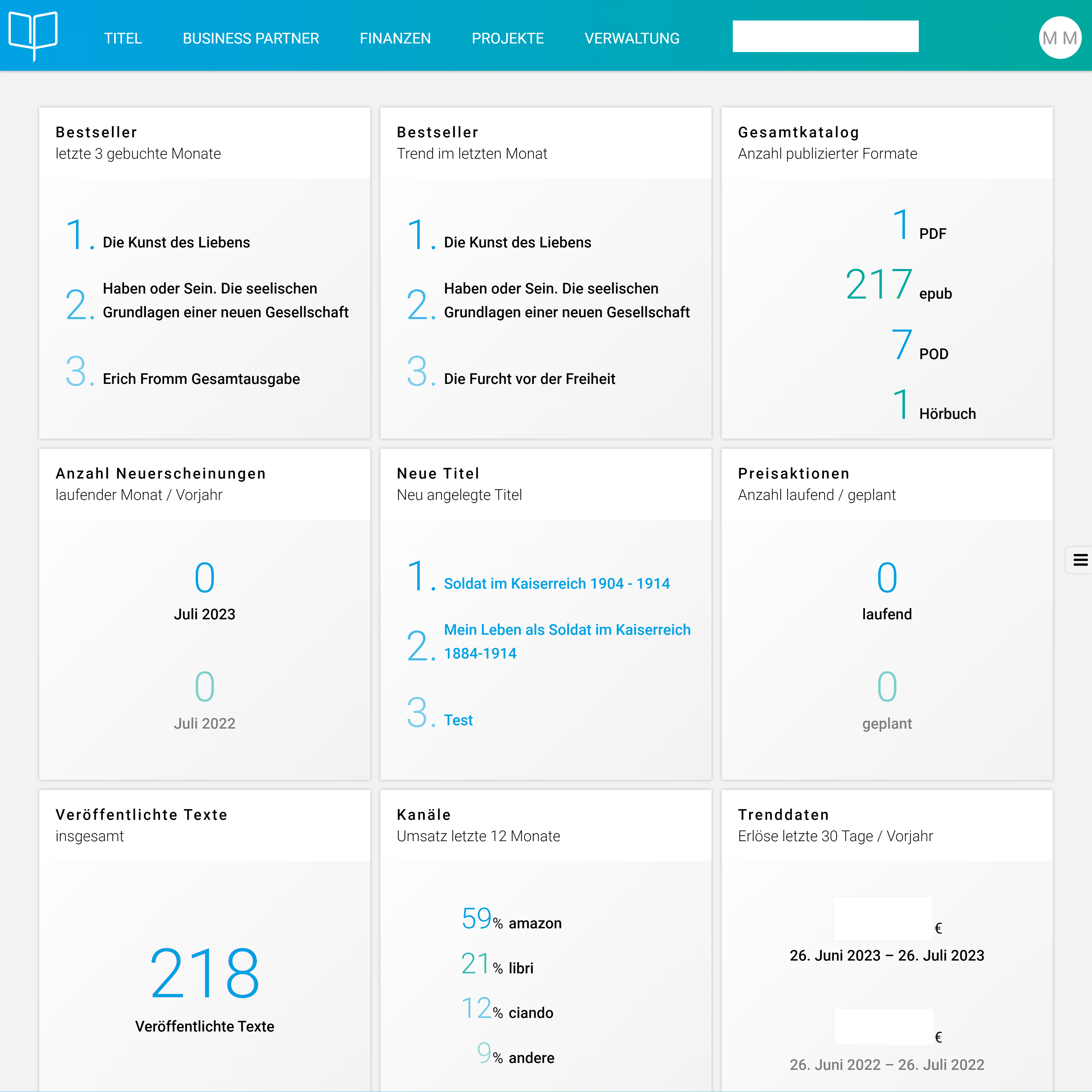Viewport: 1092px width, 1092px height.
Task: Open the PROJEKTE menu
Action: pos(508,38)
